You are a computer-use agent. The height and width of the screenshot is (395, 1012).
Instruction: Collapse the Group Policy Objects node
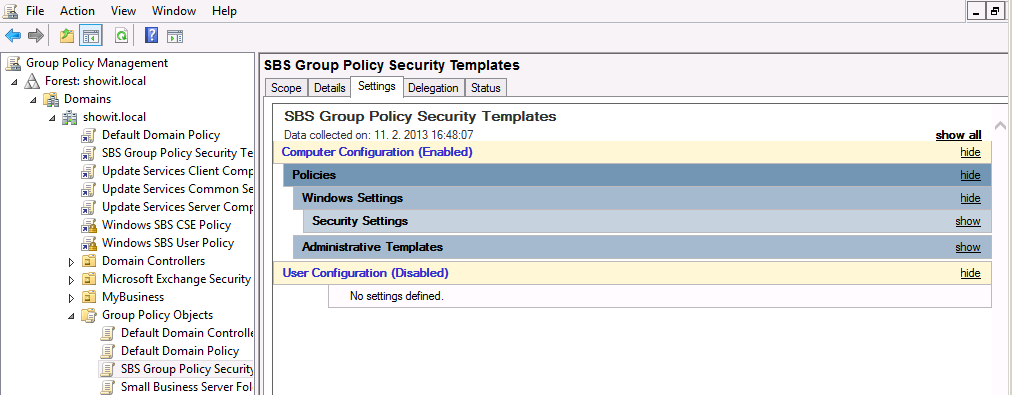click(71, 316)
